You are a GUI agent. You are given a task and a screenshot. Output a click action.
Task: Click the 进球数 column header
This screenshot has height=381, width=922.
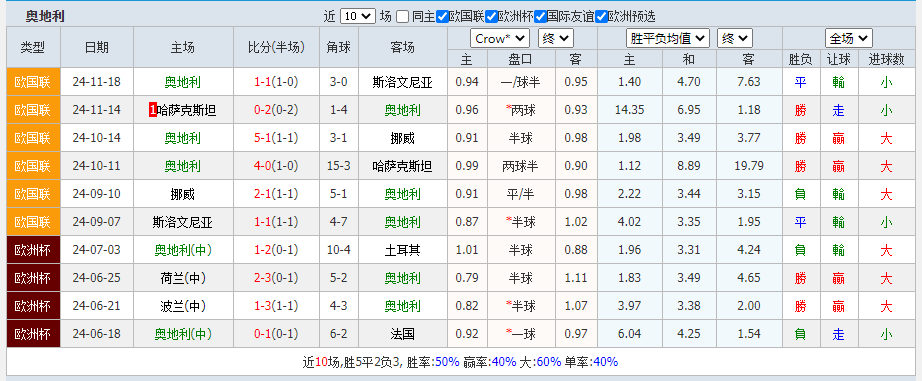point(886,59)
